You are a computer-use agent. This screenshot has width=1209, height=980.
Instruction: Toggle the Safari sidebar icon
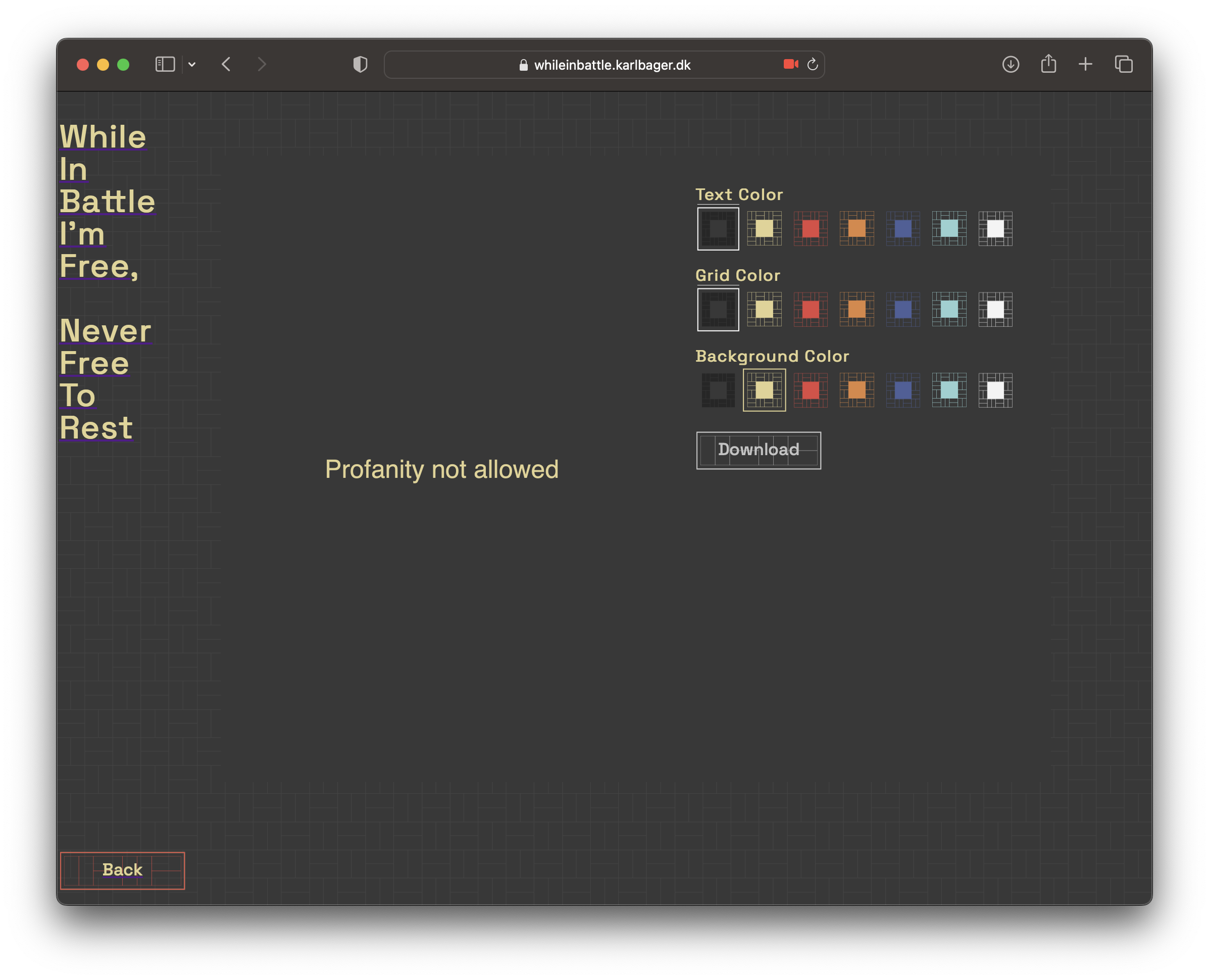[x=165, y=64]
